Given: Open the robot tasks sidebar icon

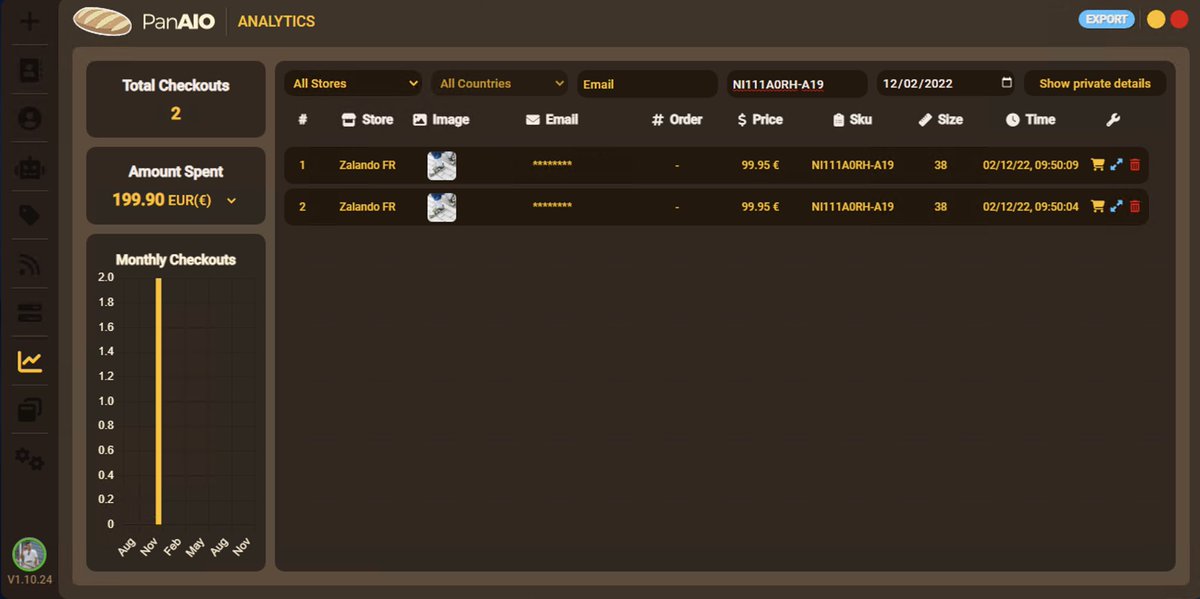Looking at the screenshot, I should [x=30, y=167].
